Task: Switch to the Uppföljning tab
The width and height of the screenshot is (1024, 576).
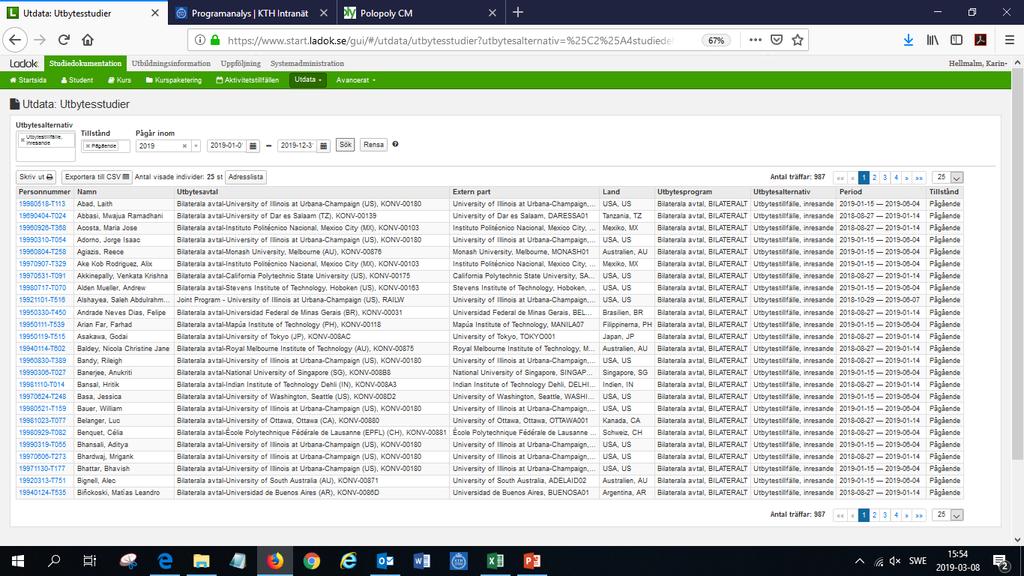Action: tap(240, 63)
